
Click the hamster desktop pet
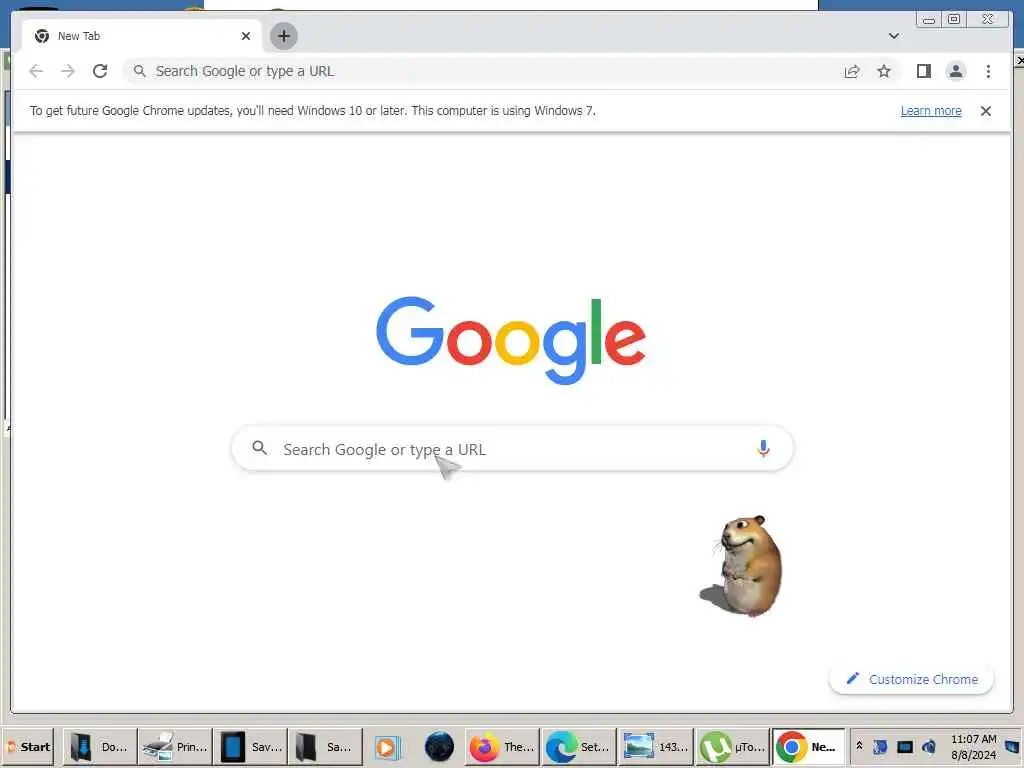click(x=743, y=565)
